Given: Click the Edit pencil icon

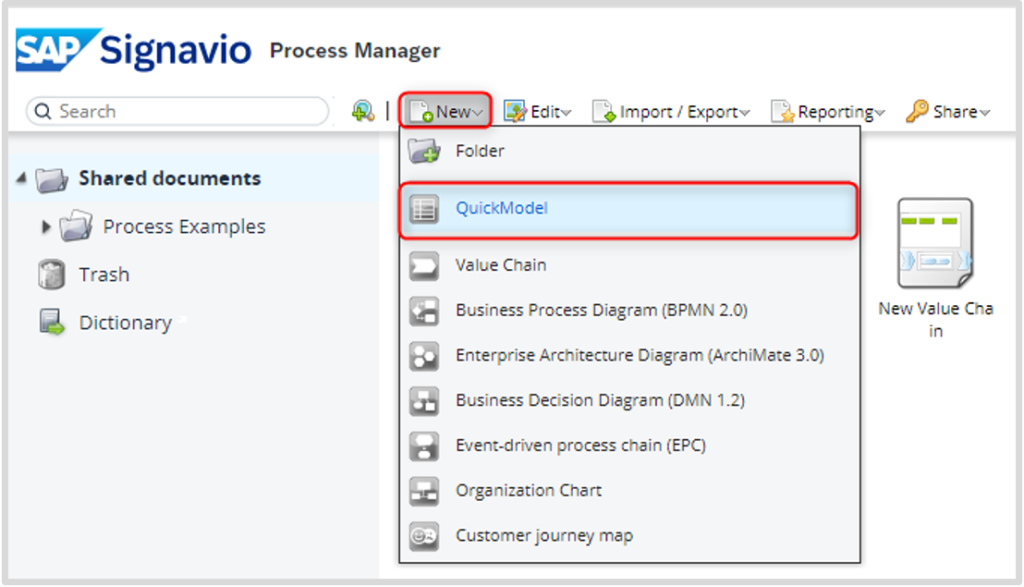Looking at the screenshot, I should [x=515, y=112].
